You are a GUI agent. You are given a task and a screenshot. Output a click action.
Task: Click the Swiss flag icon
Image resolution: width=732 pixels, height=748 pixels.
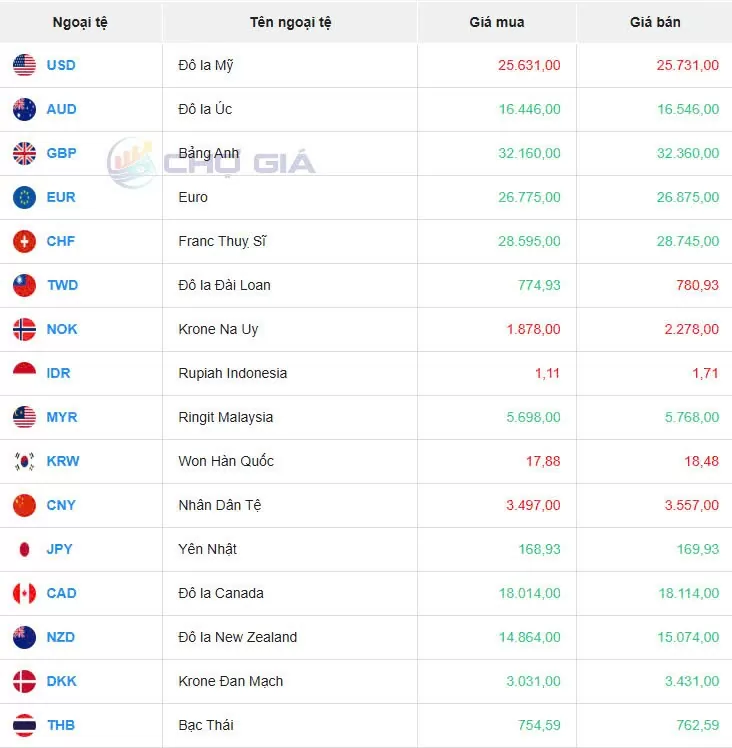(25, 242)
